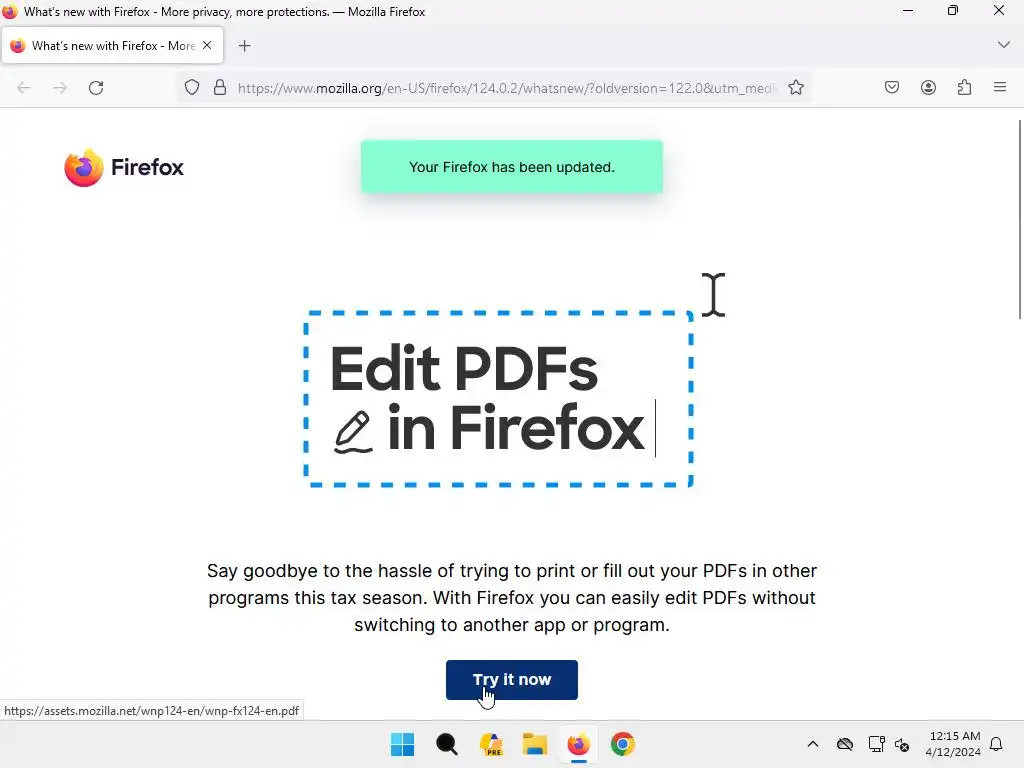Image resolution: width=1024 pixels, height=768 pixels.
Task: Show hidden system tray icons
Action: click(812, 744)
